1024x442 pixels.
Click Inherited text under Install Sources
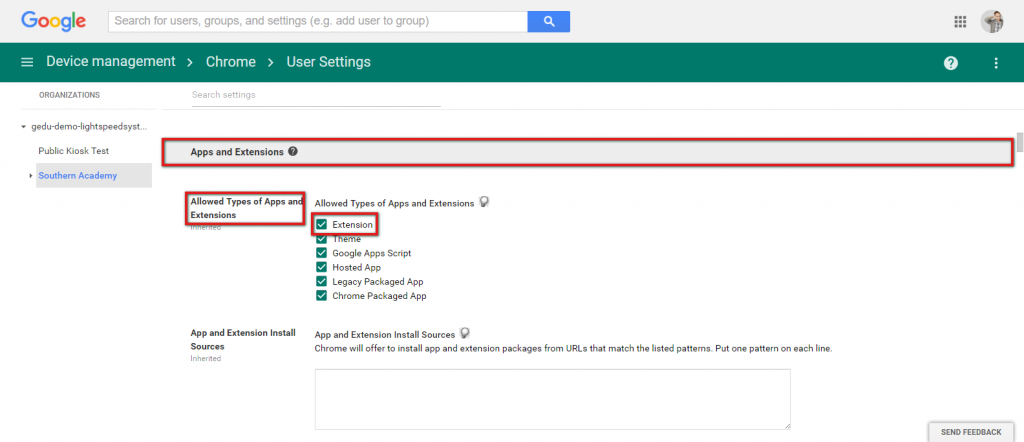click(206, 358)
